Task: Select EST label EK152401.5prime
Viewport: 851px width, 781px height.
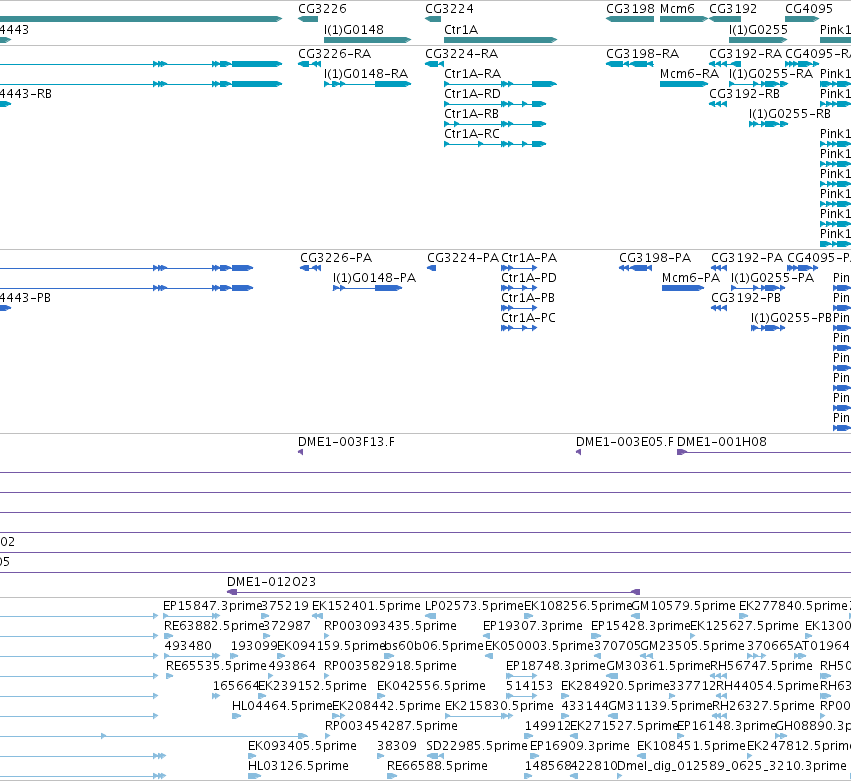Action: [366, 606]
